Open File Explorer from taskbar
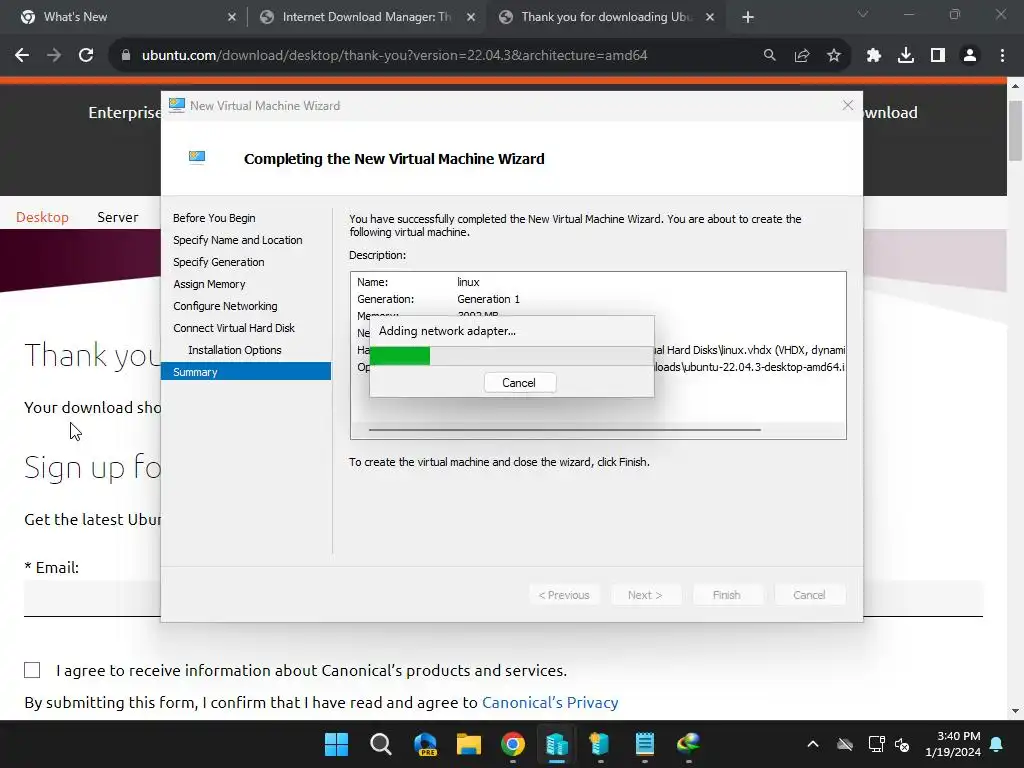 [469, 744]
